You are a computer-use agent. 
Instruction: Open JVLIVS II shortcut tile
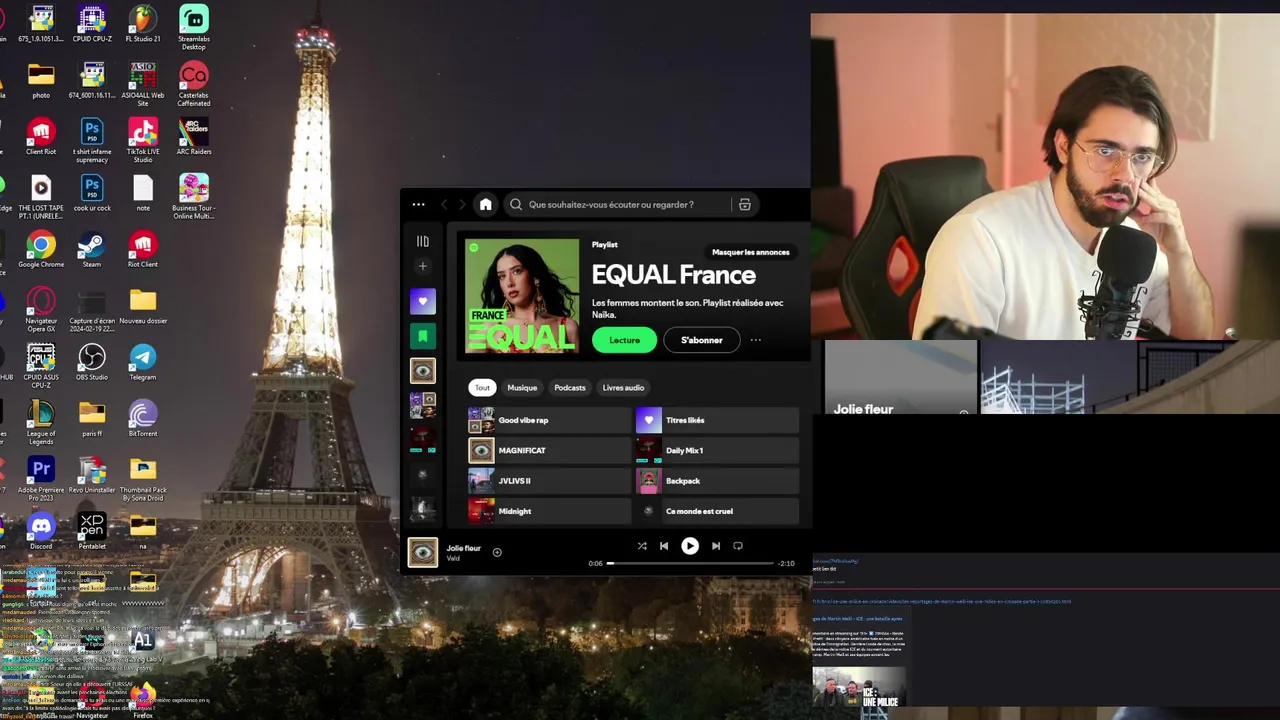tap(549, 481)
